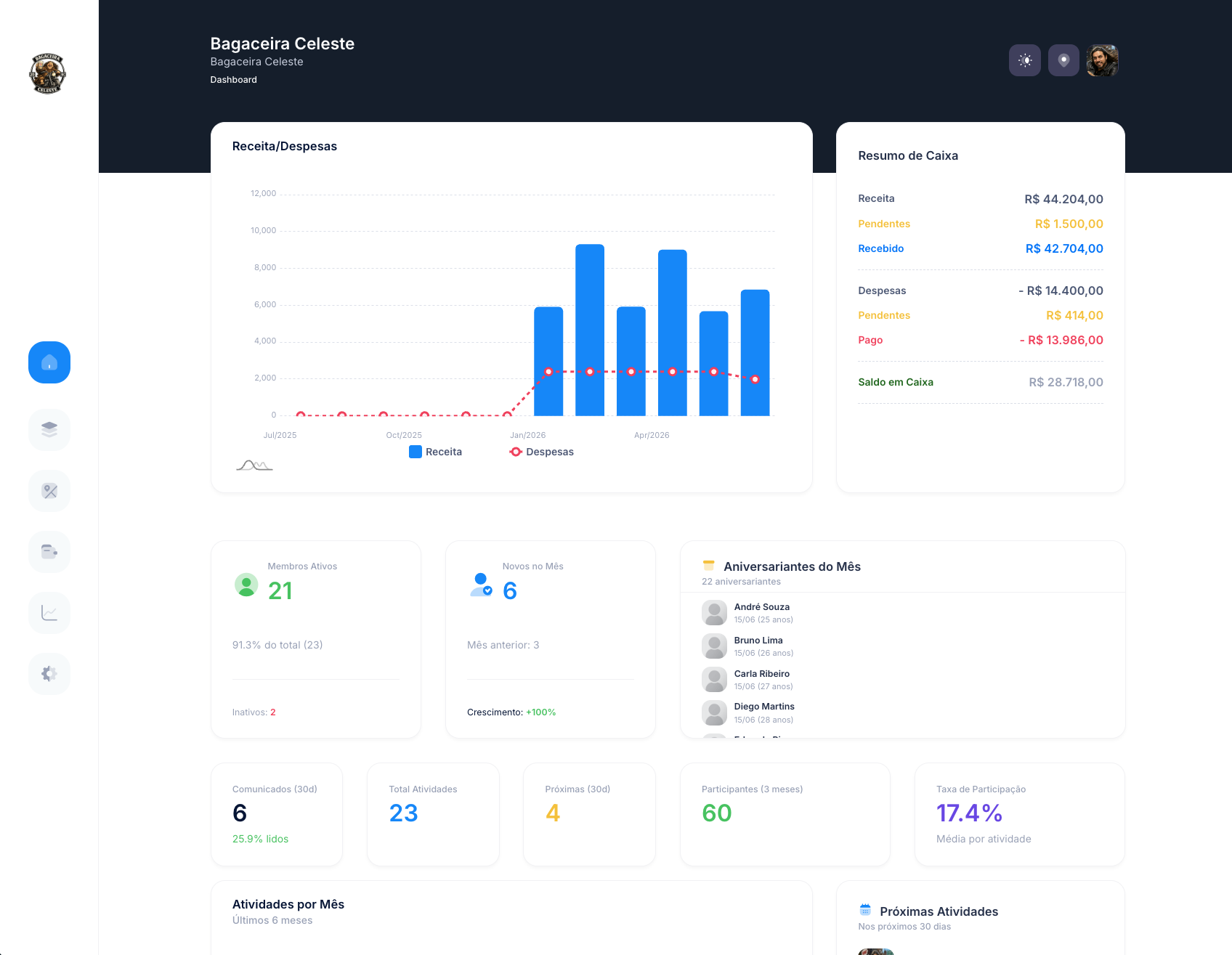The image size is (1232, 955).
Task: Click the Dashboard breadcrumb link
Action: 233,80
